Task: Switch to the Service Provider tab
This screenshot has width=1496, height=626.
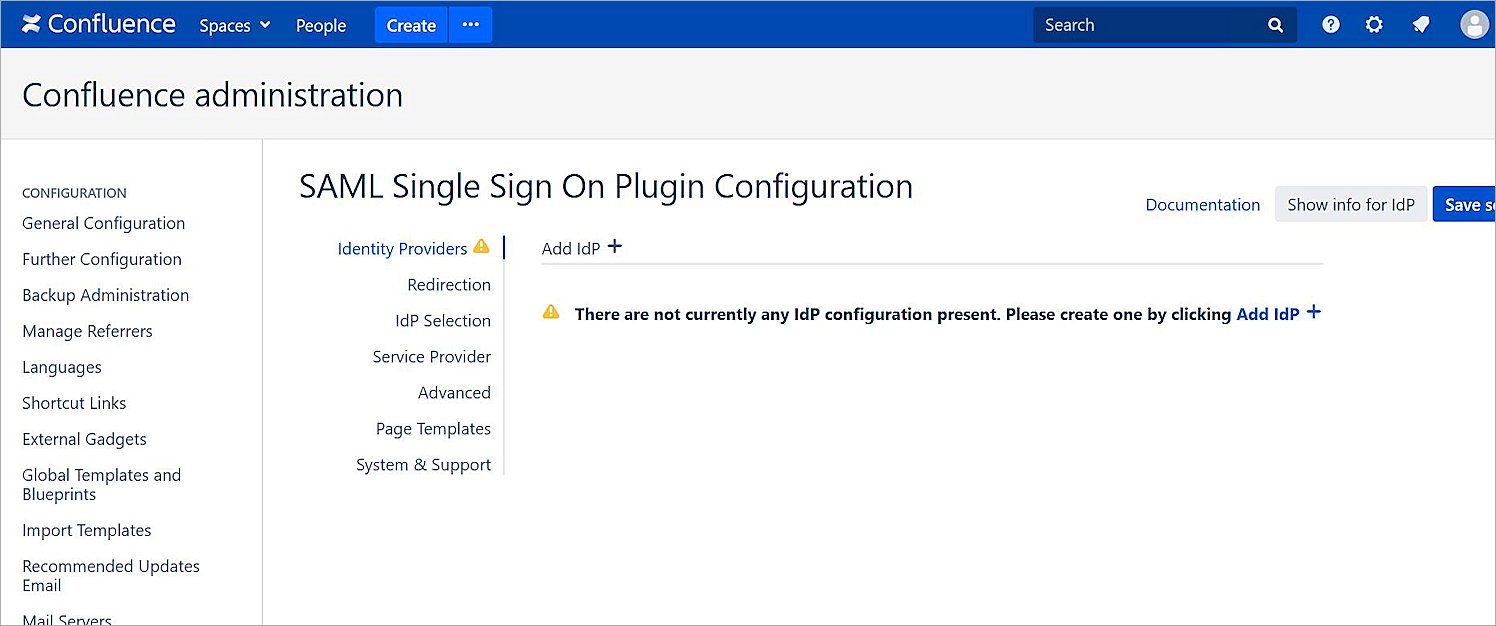Action: coord(431,356)
